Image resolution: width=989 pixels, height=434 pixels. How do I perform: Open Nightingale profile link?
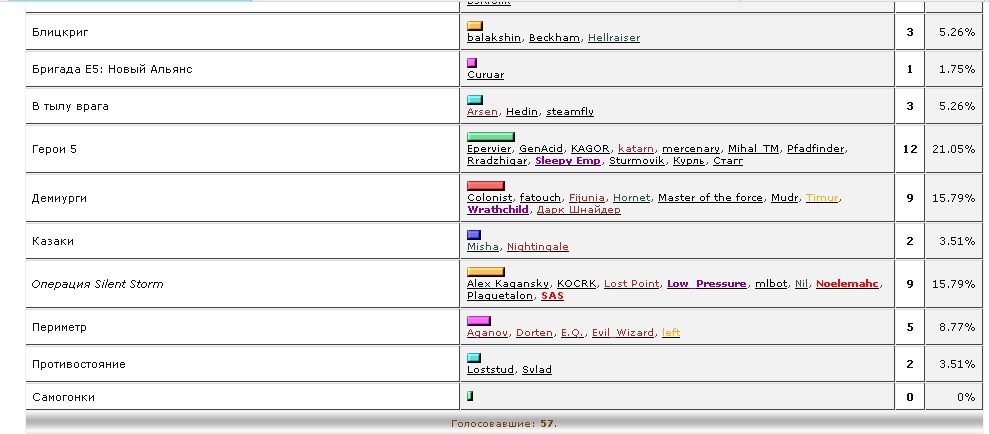[x=537, y=247]
